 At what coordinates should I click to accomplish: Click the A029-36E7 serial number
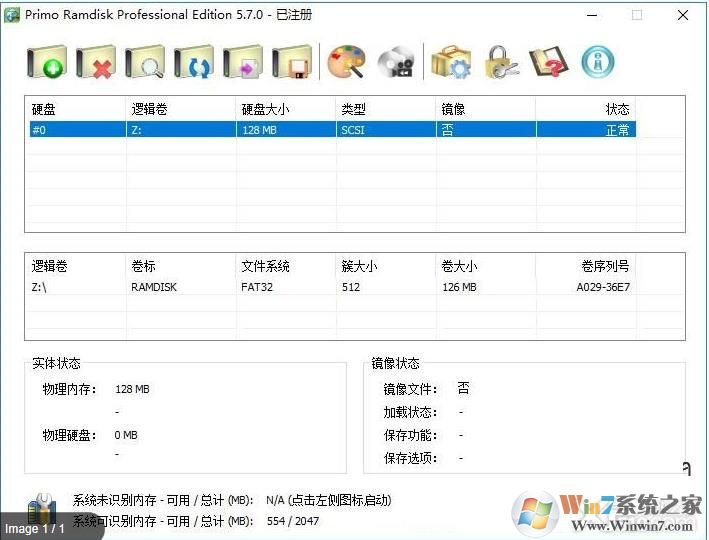(603, 287)
